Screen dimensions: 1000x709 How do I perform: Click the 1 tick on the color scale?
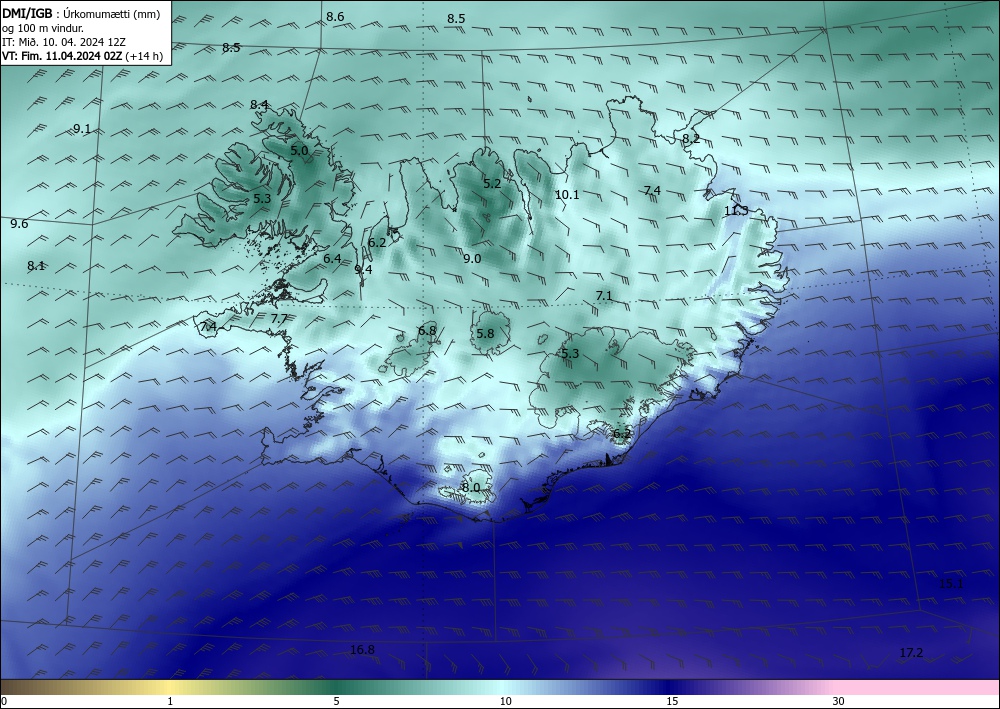click(x=170, y=701)
